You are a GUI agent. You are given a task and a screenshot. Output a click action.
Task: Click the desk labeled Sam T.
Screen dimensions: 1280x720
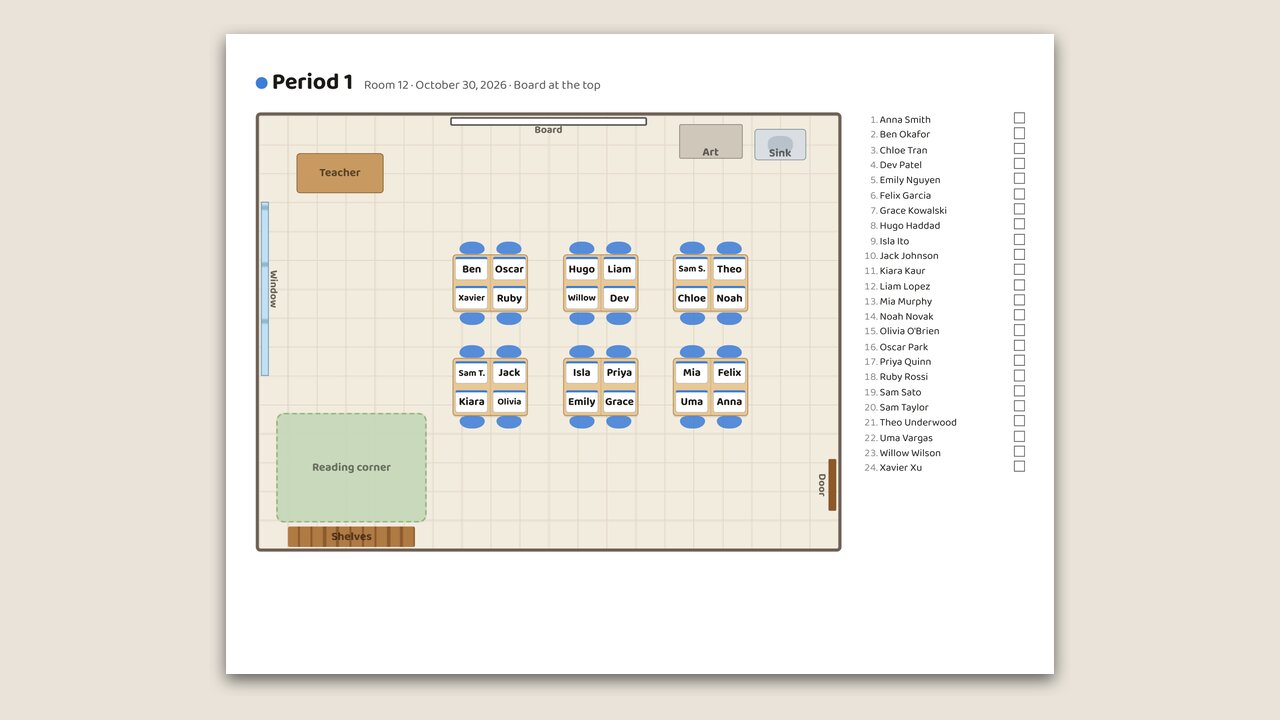(x=472, y=373)
